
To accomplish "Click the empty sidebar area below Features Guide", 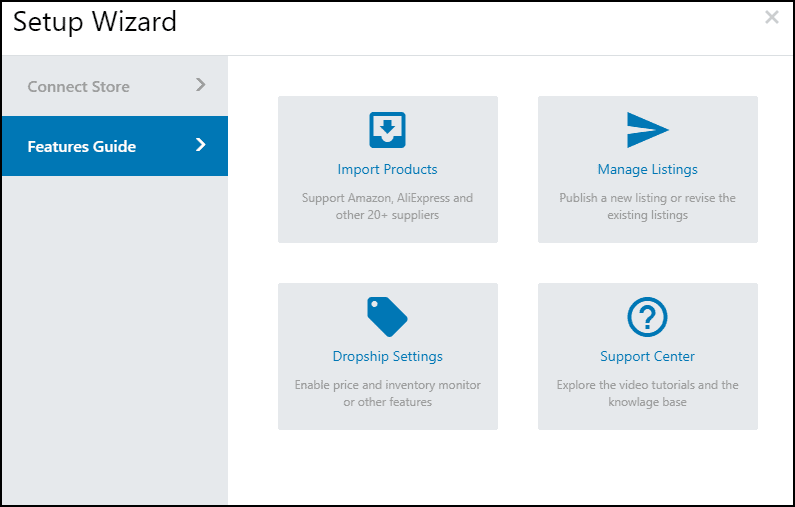I will (115, 340).
